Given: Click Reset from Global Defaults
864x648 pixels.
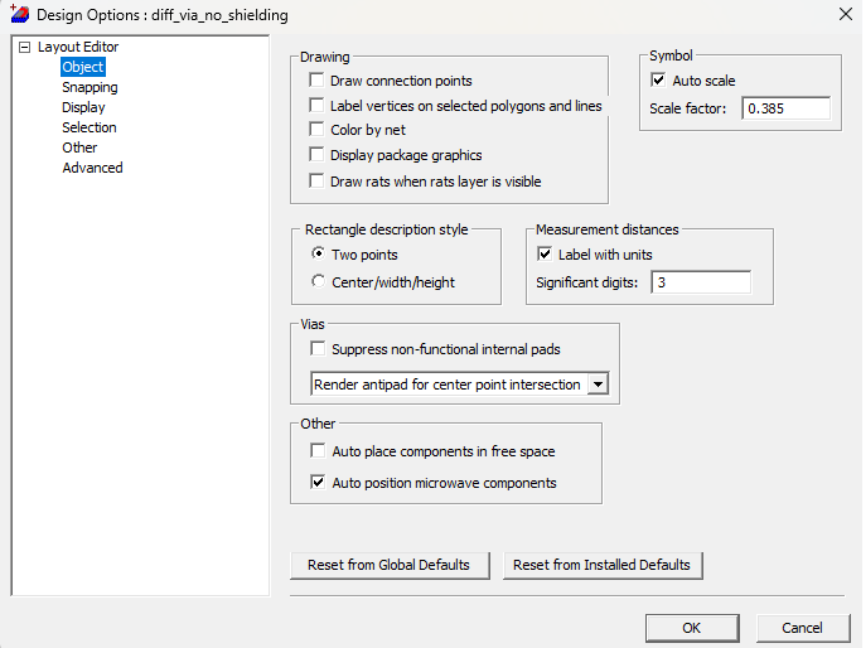Looking at the screenshot, I should [389, 565].
